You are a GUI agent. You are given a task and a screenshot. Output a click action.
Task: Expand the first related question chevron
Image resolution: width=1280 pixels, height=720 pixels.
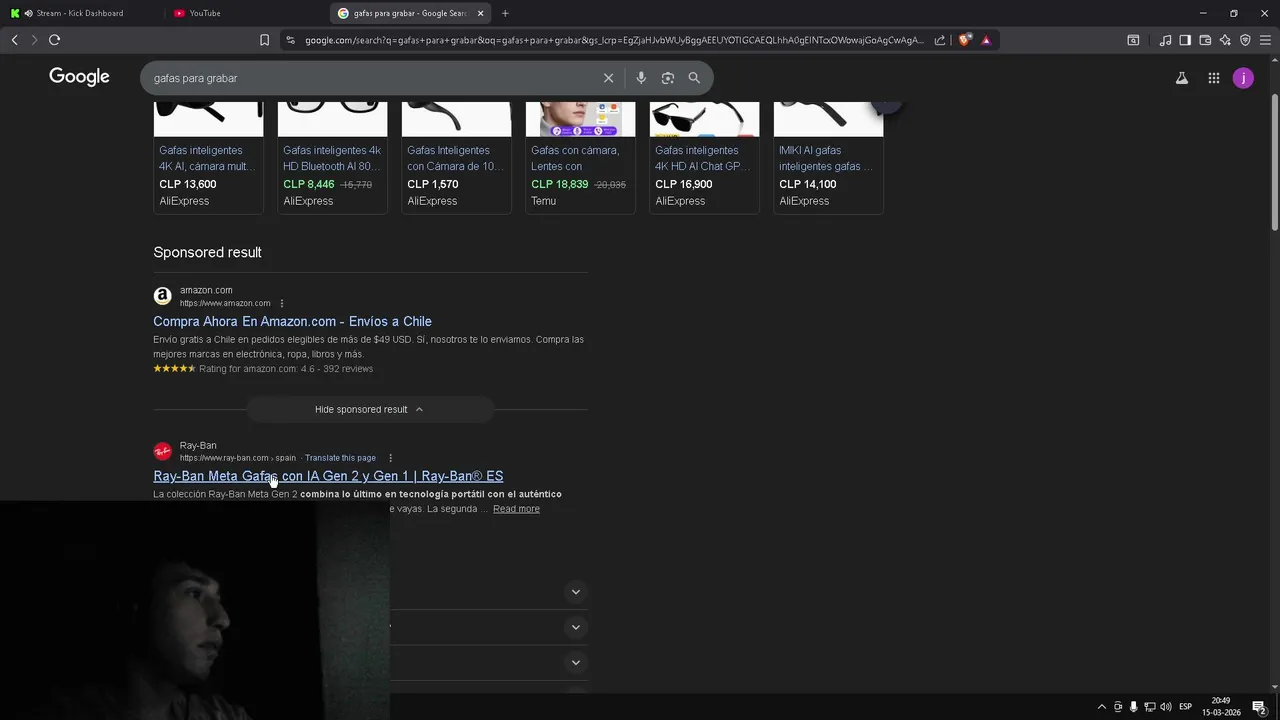(575, 592)
